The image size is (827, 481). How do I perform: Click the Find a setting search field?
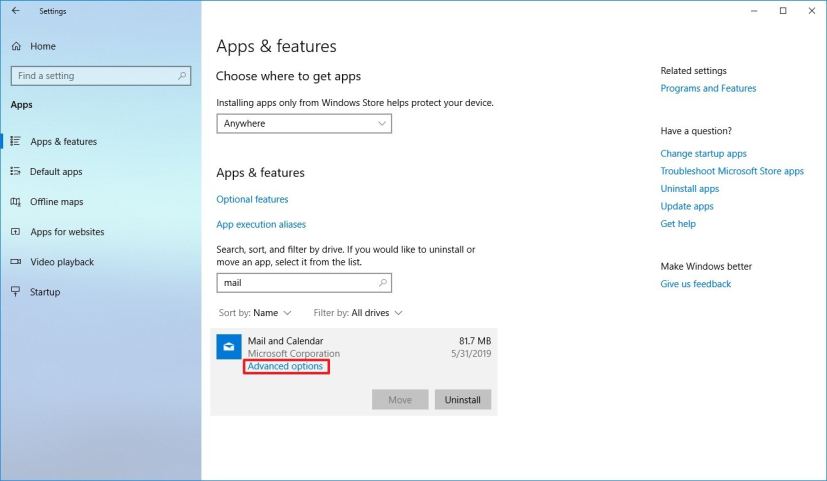[x=101, y=76]
